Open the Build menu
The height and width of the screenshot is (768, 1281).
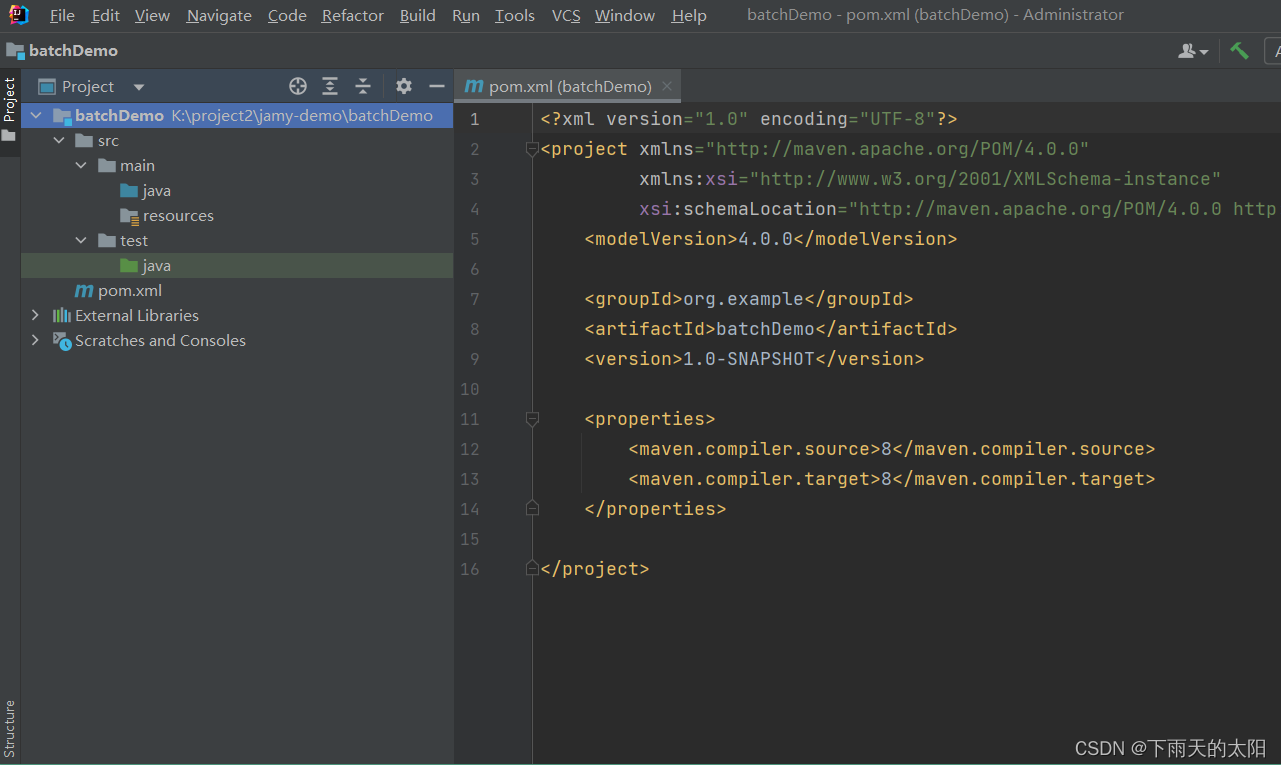coord(418,16)
